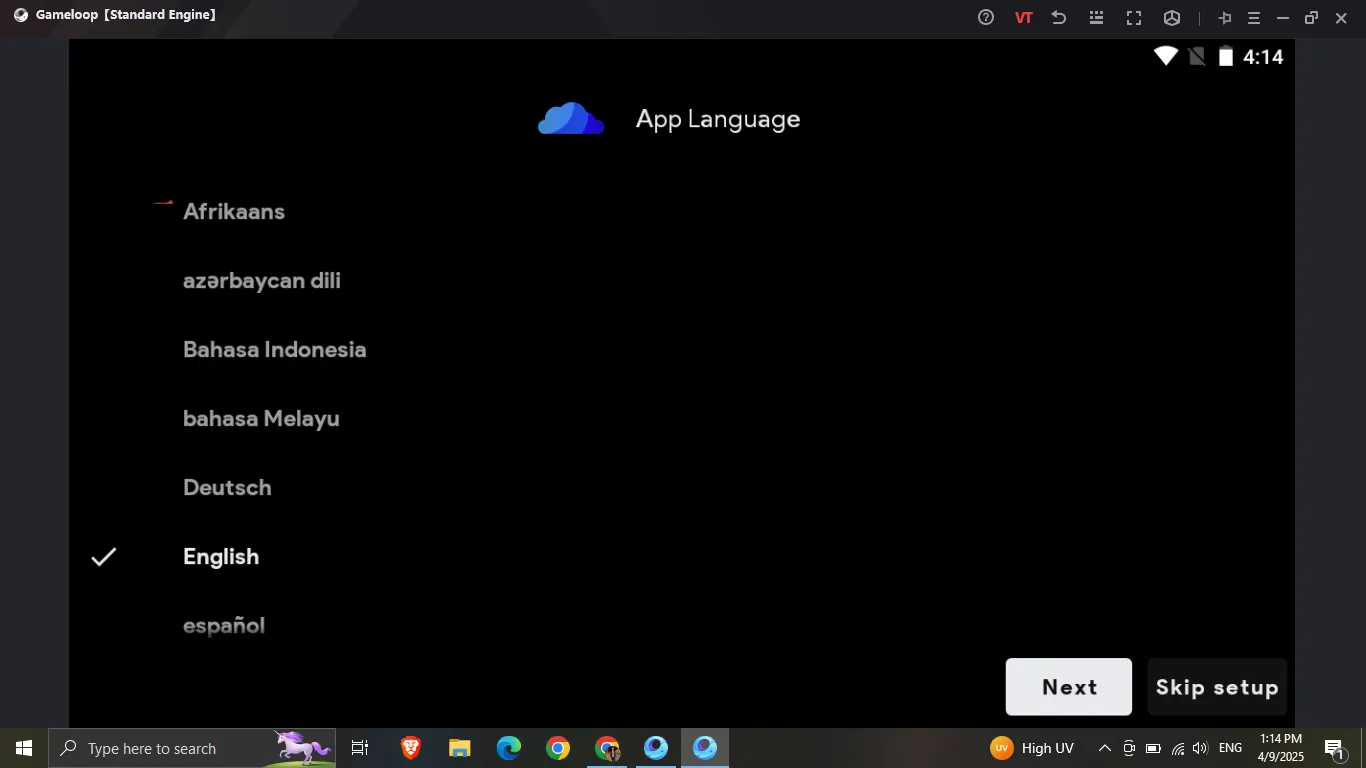Pick Afrikaans from the list

click(234, 212)
